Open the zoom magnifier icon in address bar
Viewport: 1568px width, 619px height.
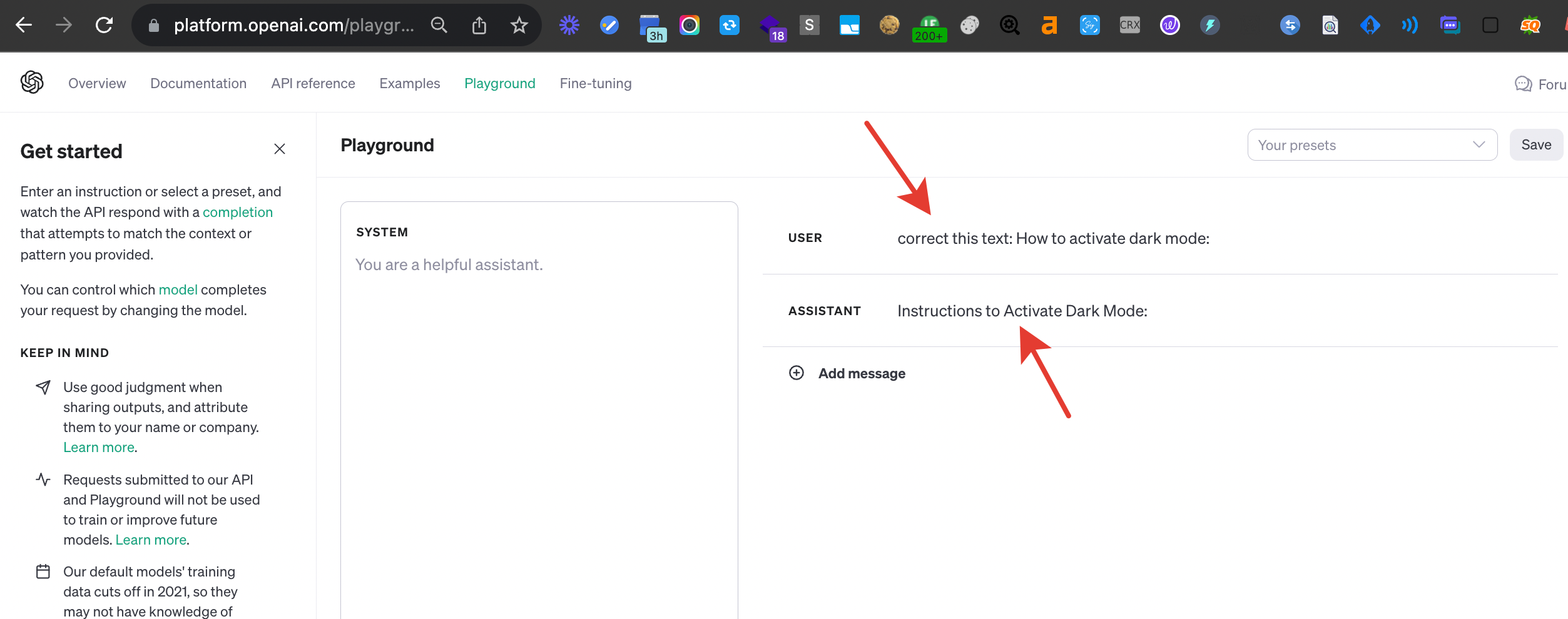click(439, 25)
